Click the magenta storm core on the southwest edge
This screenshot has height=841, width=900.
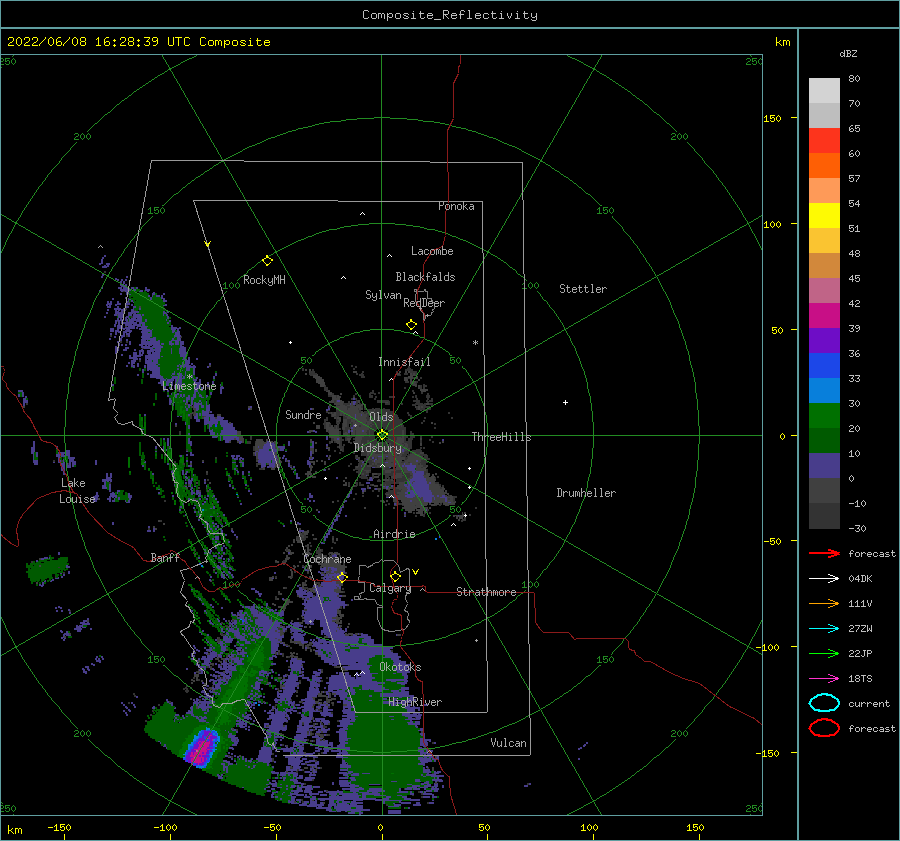point(202,747)
